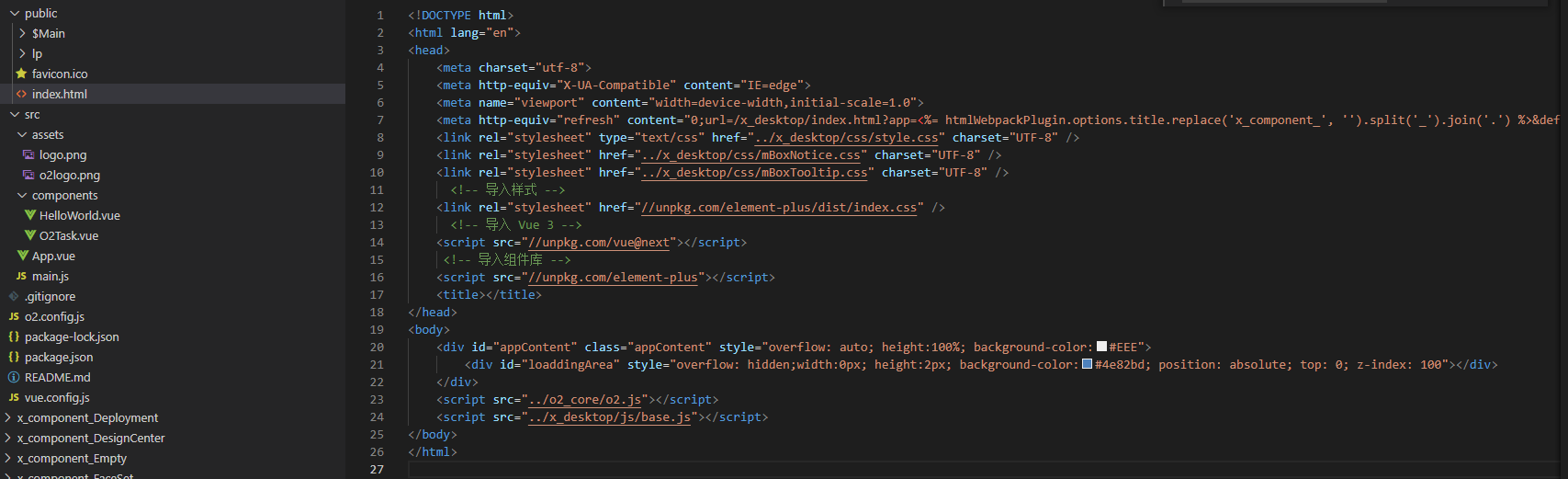Screen dimensions: 1568x479
Task: Click the JS icon next to main.js
Action: (21, 276)
